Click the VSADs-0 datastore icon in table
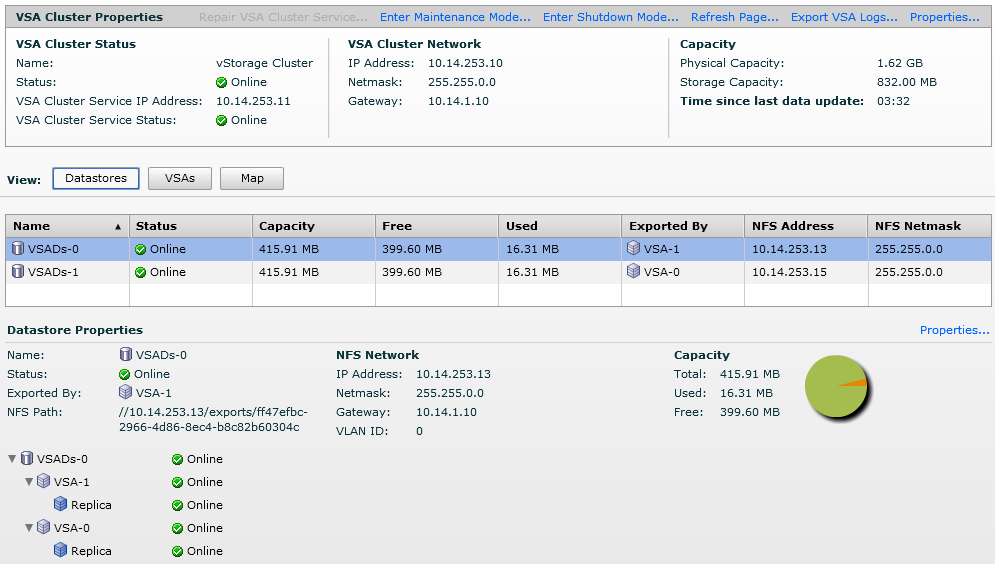The height and width of the screenshot is (564, 995). pos(18,249)
